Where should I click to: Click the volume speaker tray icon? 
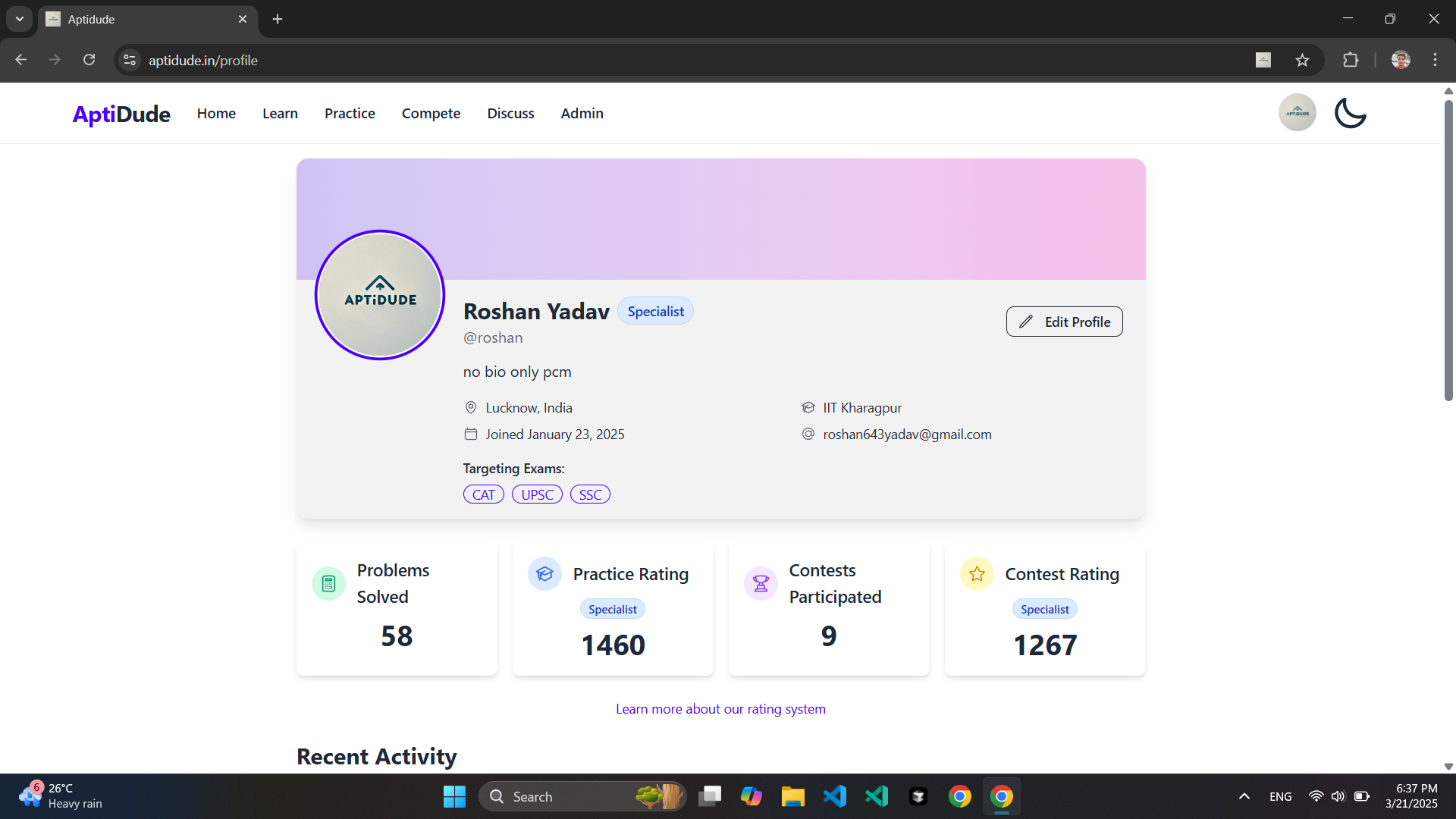pos(1338,796)
